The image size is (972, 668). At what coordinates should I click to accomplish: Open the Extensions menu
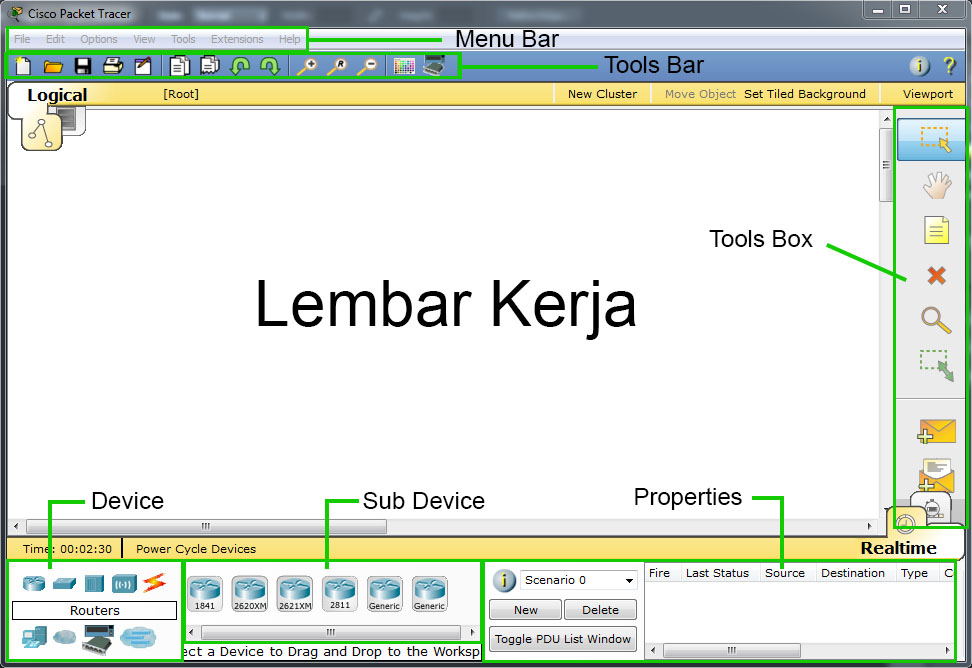pyautogui.click(x=237, y=39)
